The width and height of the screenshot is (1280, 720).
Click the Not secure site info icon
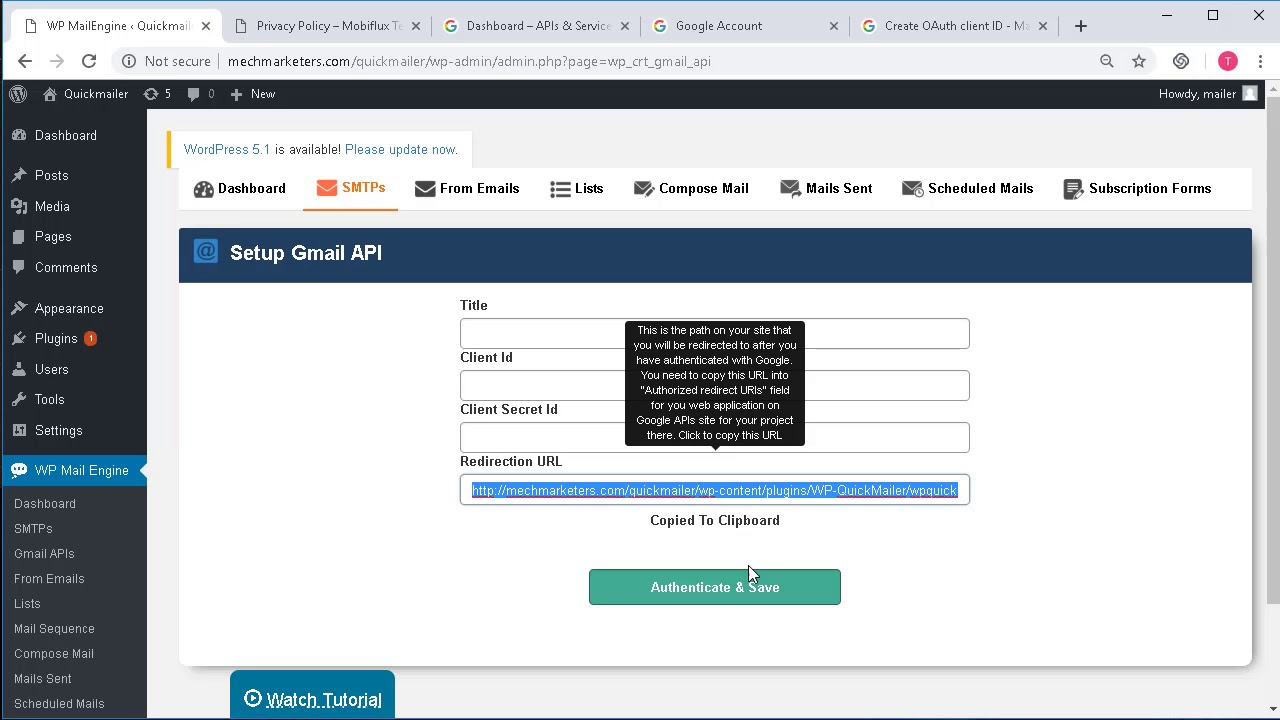(x=129, y=61)
